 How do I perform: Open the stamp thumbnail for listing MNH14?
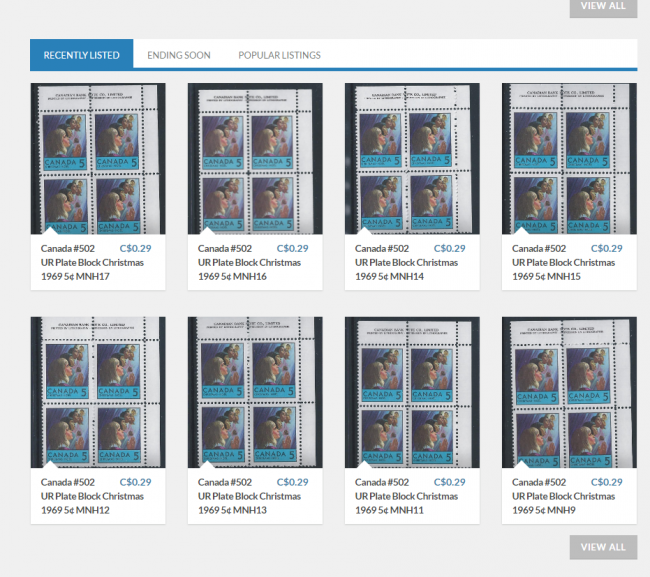click(412, 159)
